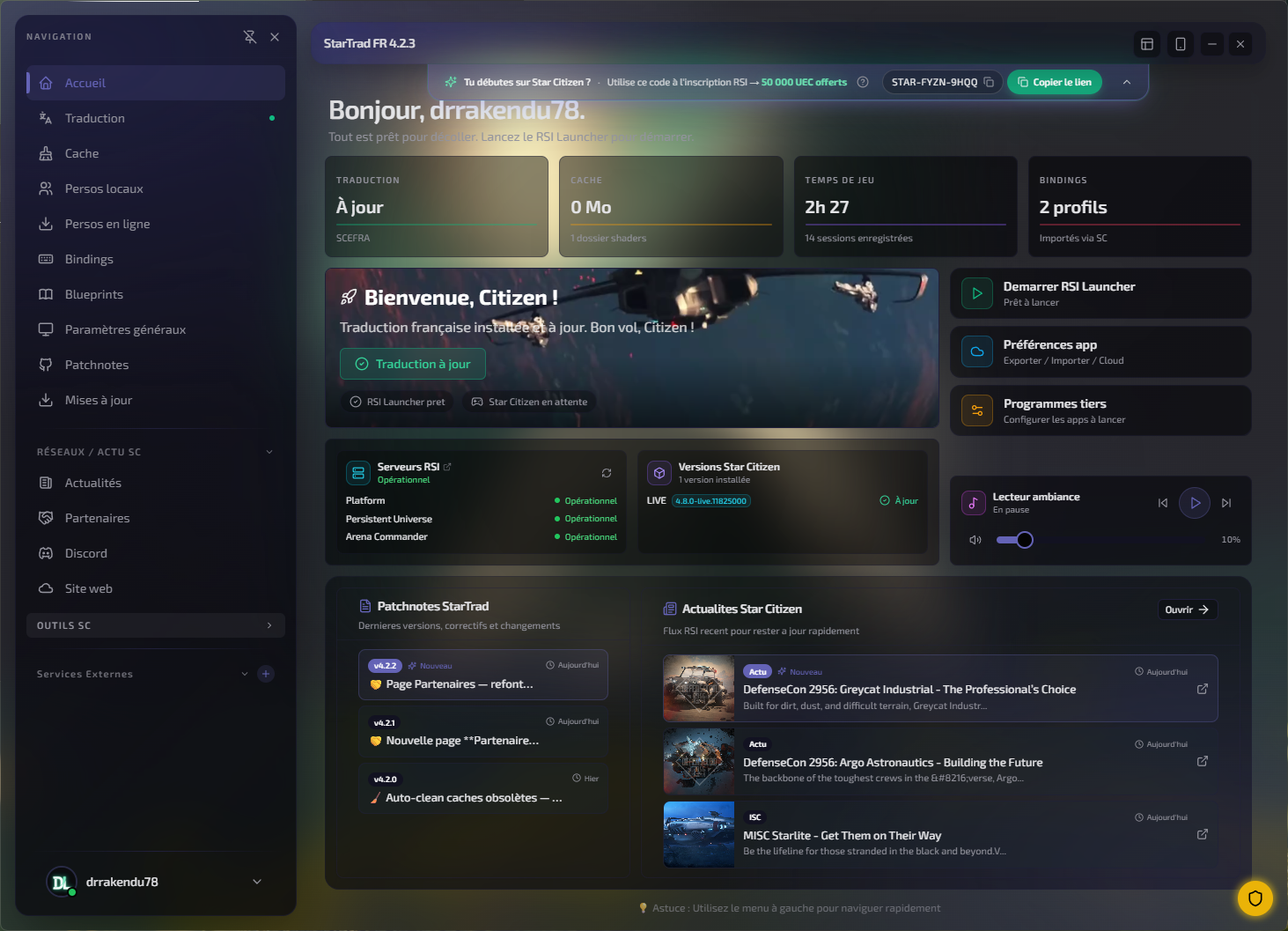
Task: Open MISC Starlite article externally
Action: 1203,834
